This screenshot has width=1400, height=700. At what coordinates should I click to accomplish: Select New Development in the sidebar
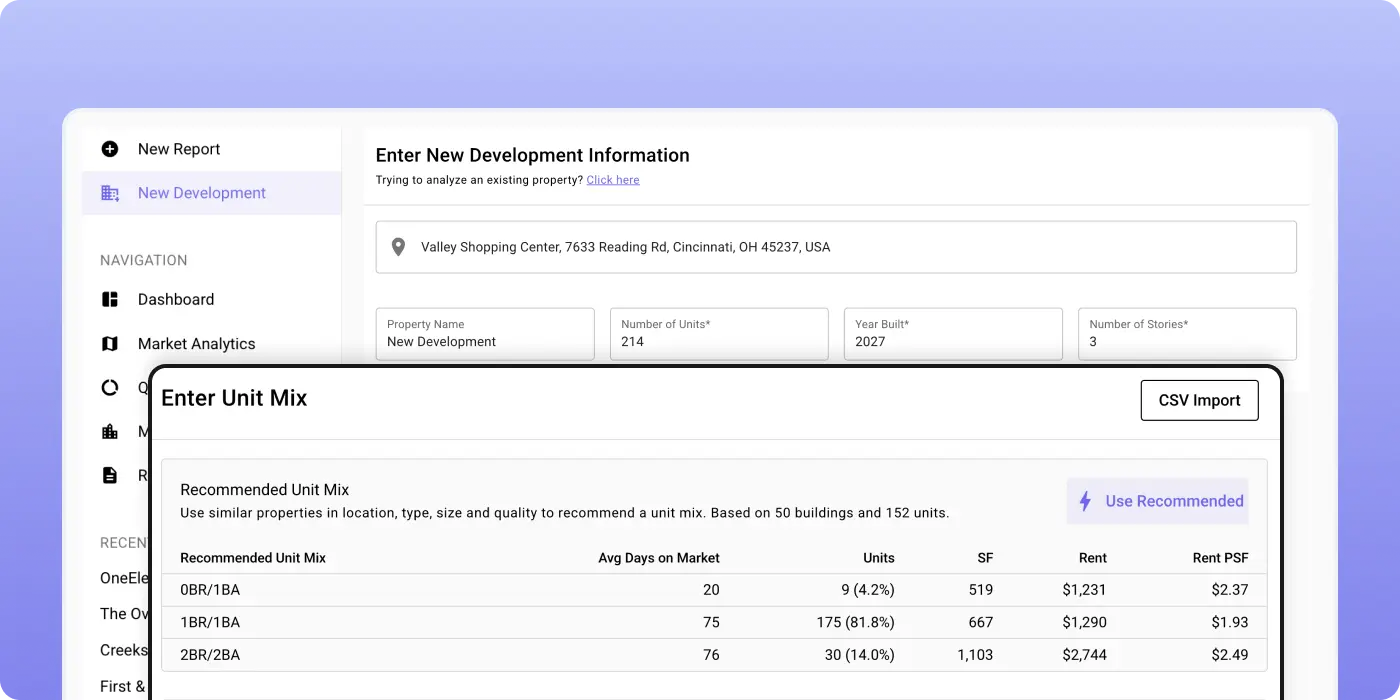click(212, 193)
